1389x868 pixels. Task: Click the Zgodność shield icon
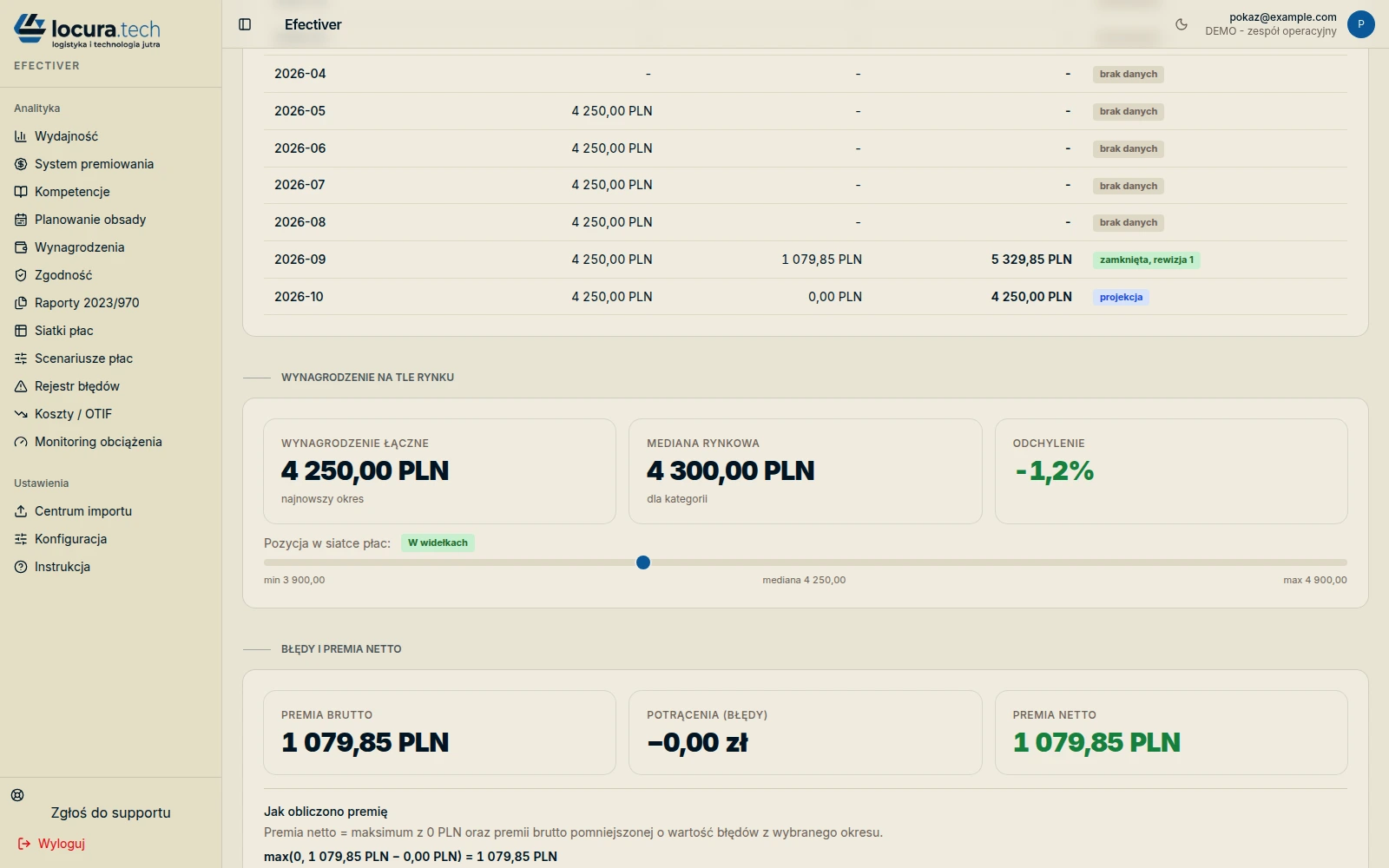coord(21,275)
